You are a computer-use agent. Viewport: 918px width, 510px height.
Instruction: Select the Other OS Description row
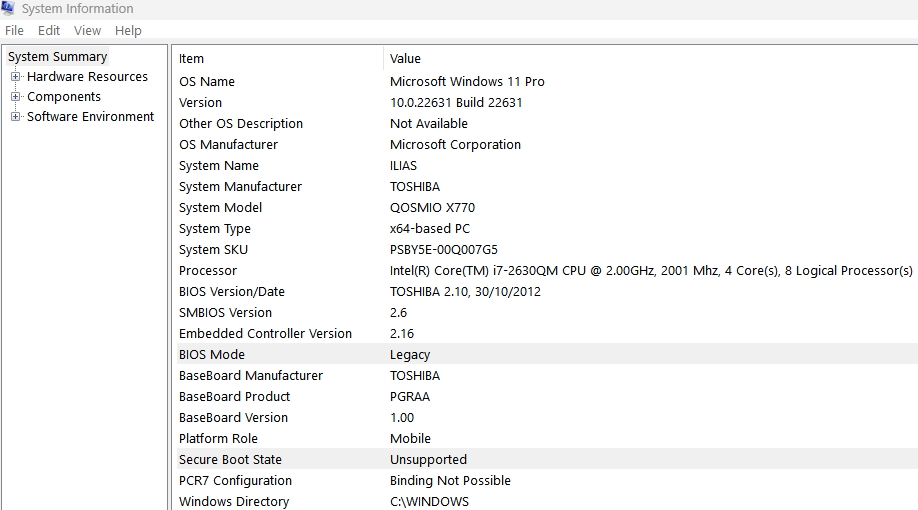[x=547, y=124]
